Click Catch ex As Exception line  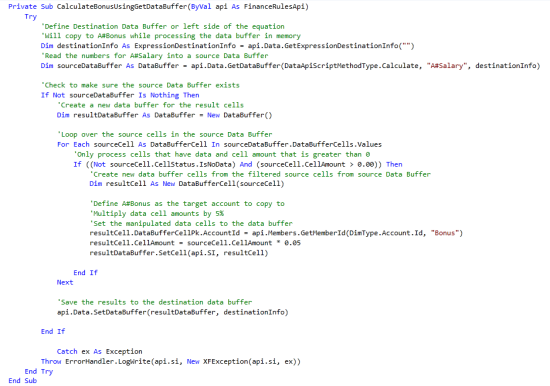pyautogui.click(x=100, y=352)
